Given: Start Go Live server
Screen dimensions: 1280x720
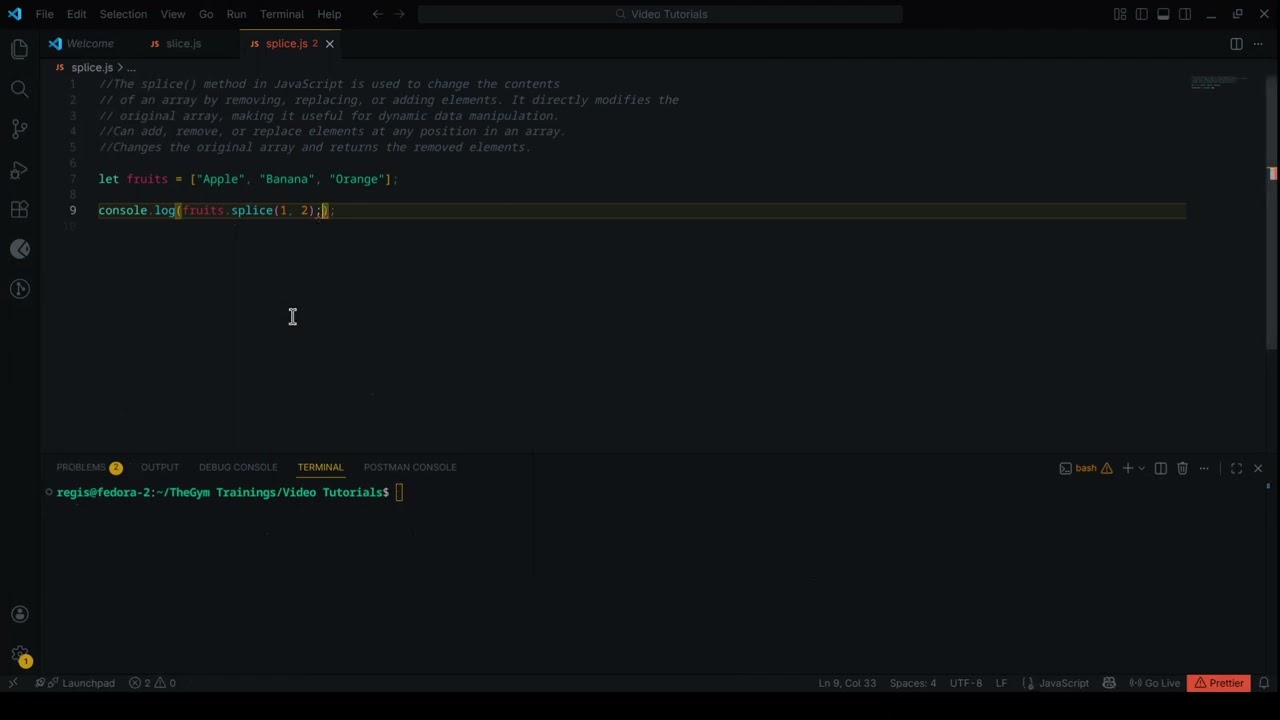Looking at the screenshot, I should 1155,683.
